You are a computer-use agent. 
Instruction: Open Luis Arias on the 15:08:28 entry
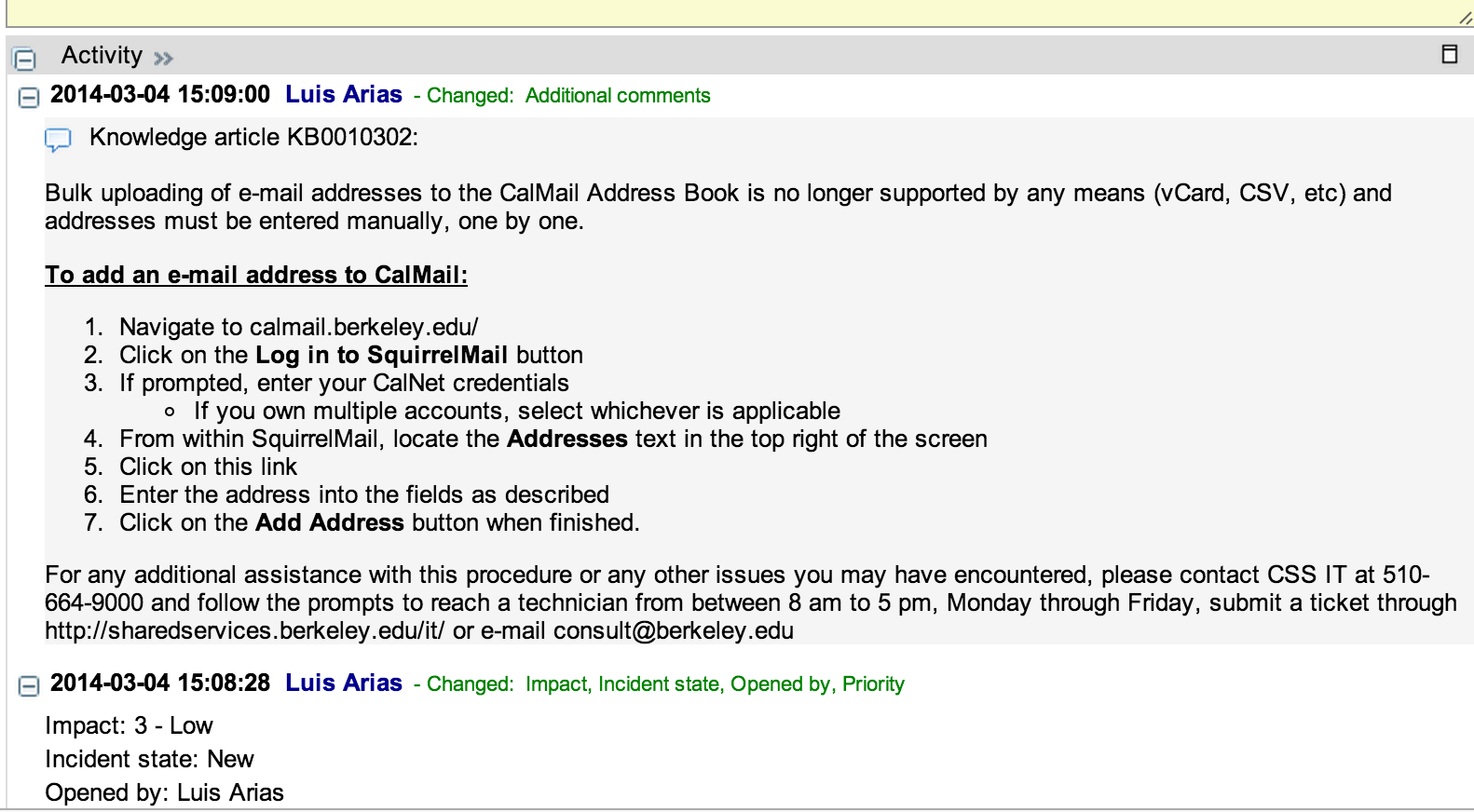pos(343,683)
